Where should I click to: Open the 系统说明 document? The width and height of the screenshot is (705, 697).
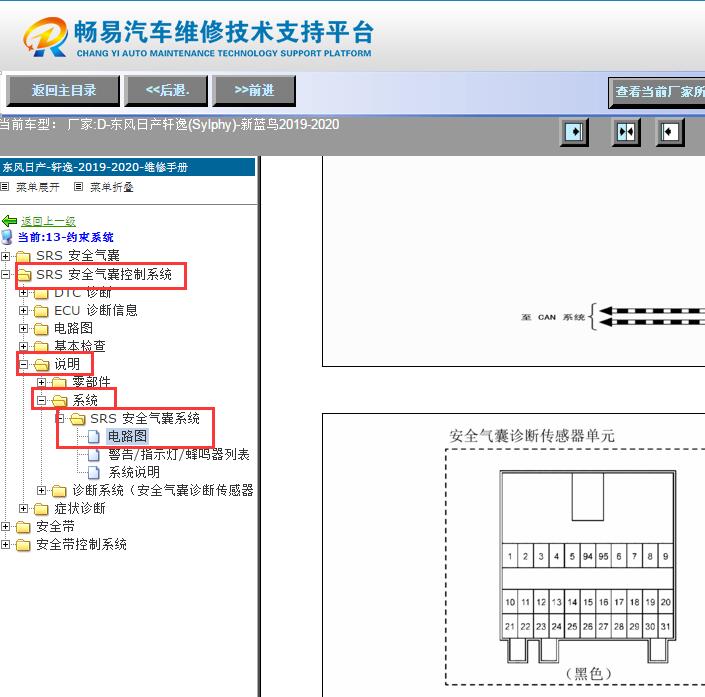(x=134, y=472)
